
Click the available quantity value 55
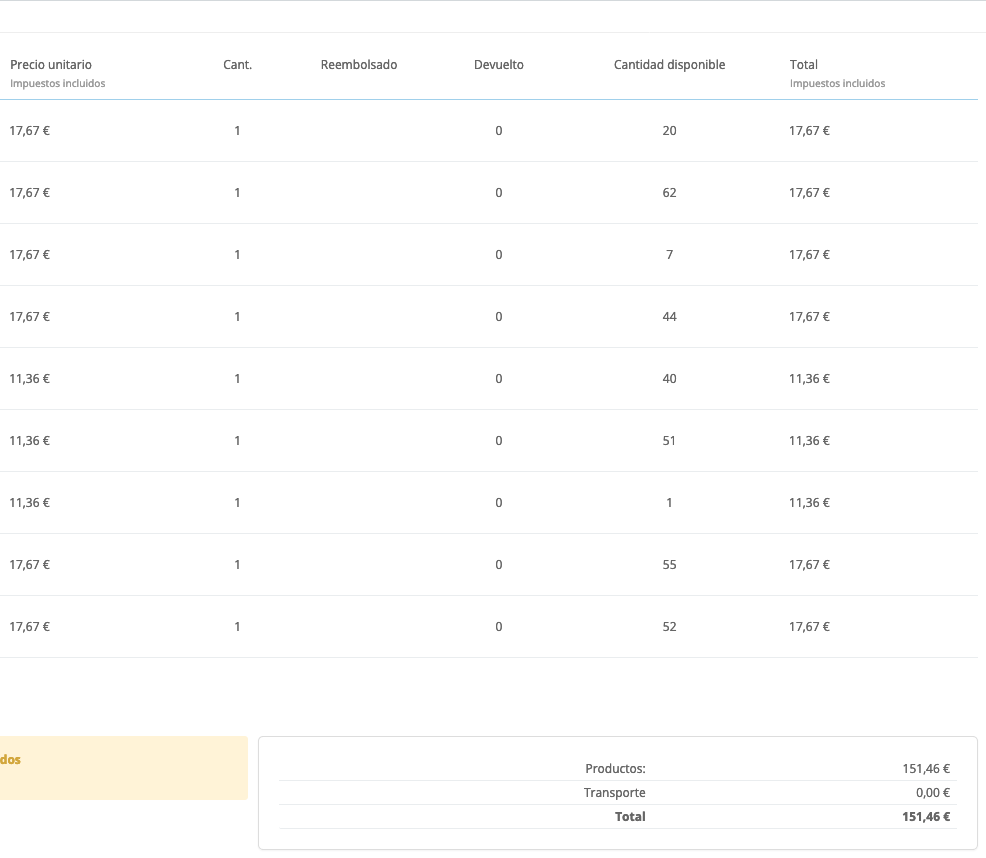click(669, 565)
